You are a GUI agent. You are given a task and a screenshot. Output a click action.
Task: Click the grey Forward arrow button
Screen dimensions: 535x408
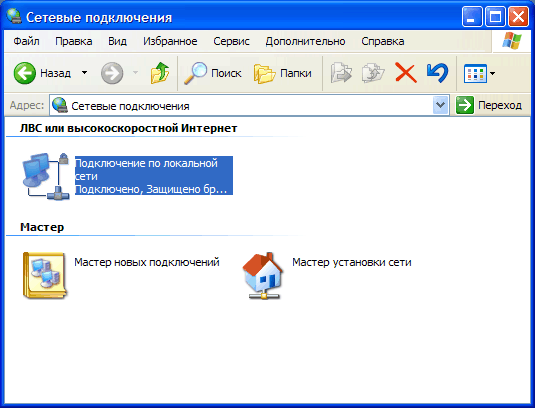(x=112, y=73)
